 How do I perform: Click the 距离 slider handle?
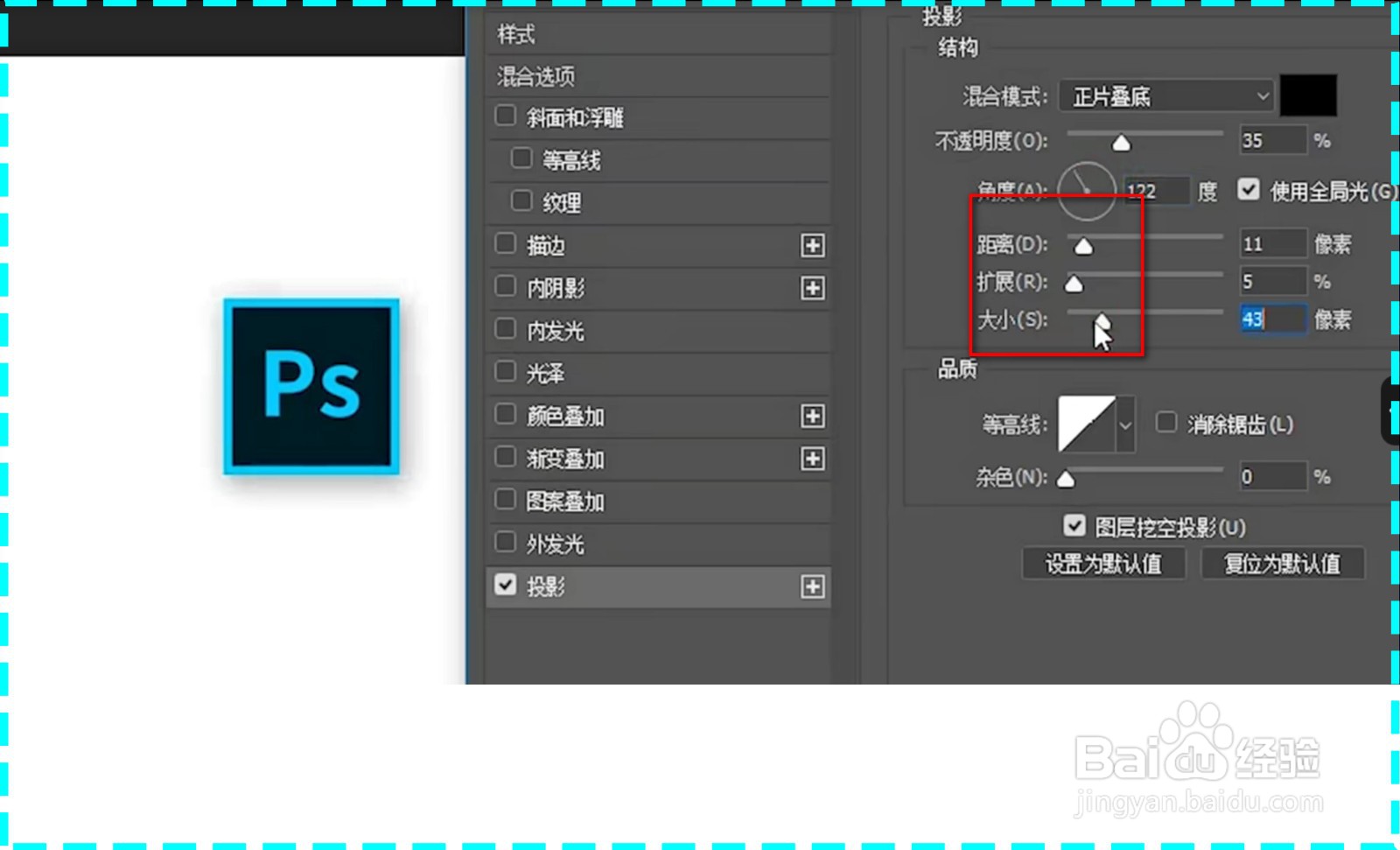coord(1083,246)
